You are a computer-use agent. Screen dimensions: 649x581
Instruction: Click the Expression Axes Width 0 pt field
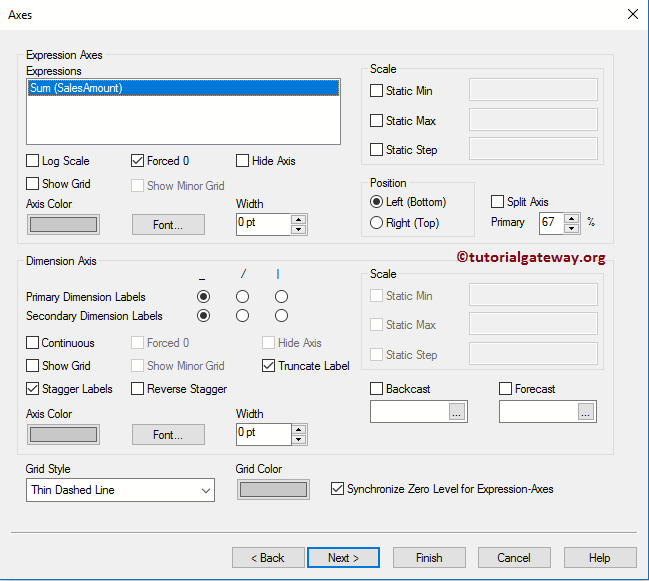(x=264, y=224)
